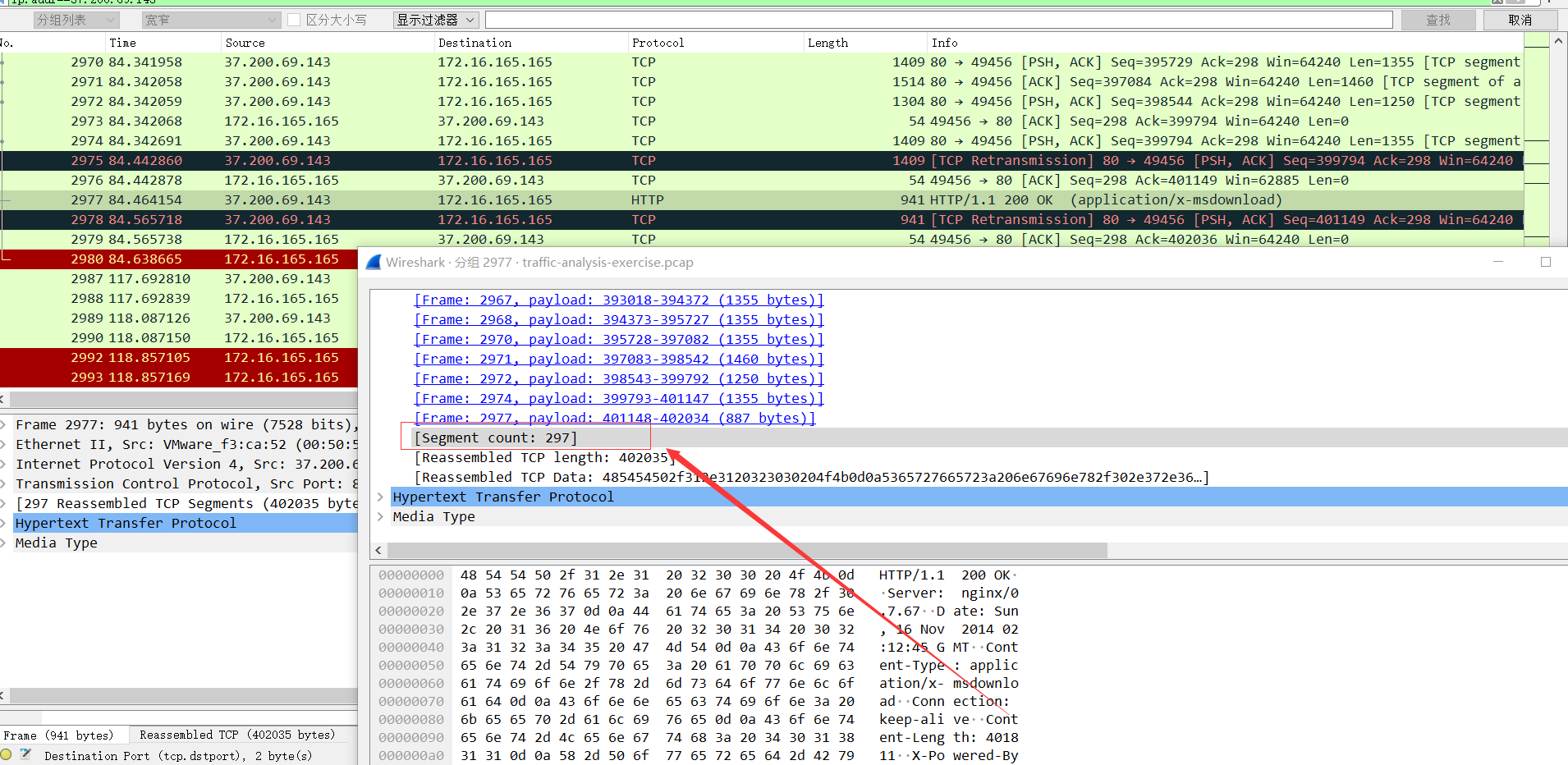The height and width of the screenshot is (765, 1568).
Task: Sort by the Length column header
Action: coord(865,43)
